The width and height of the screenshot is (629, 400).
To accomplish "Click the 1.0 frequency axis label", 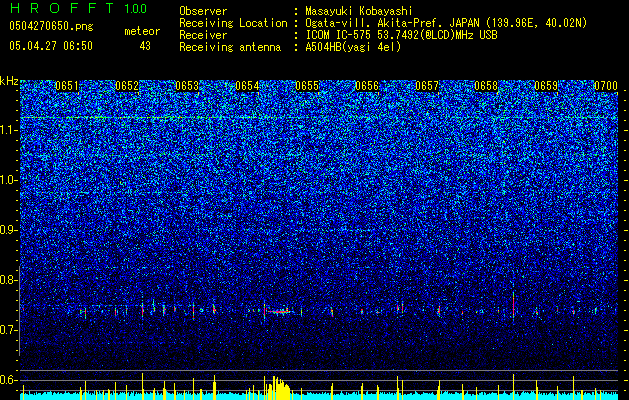I will click(x=8, y=180).
